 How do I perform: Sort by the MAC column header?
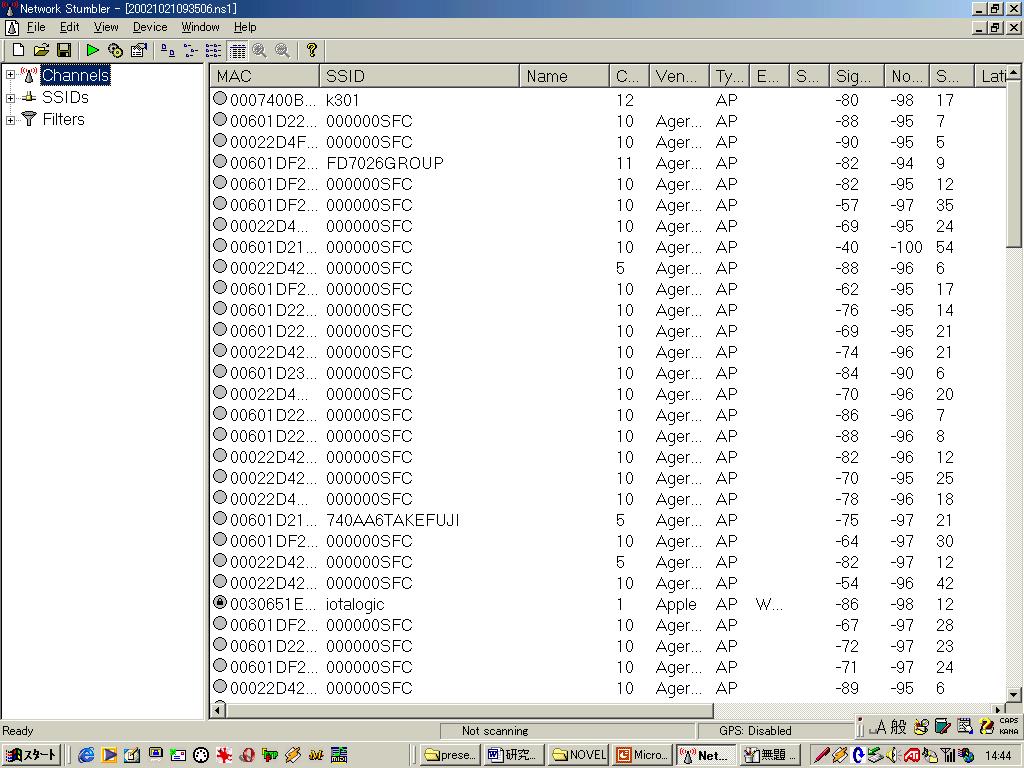[x=264, y=76]
